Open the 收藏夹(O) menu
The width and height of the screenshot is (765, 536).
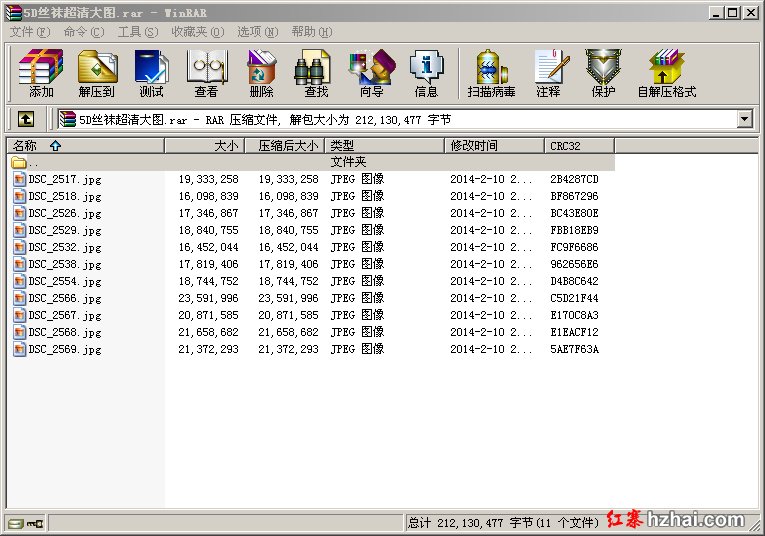pos(198,32)
